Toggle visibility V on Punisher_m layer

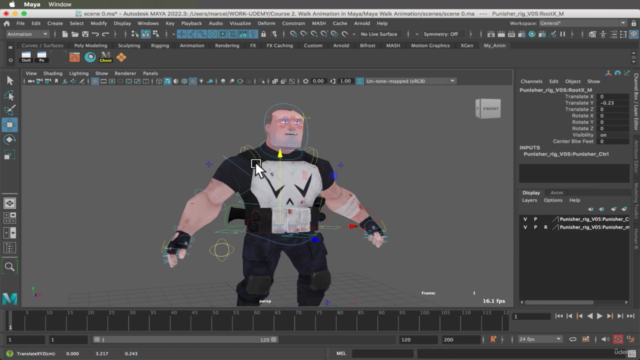tap(525, 227)
